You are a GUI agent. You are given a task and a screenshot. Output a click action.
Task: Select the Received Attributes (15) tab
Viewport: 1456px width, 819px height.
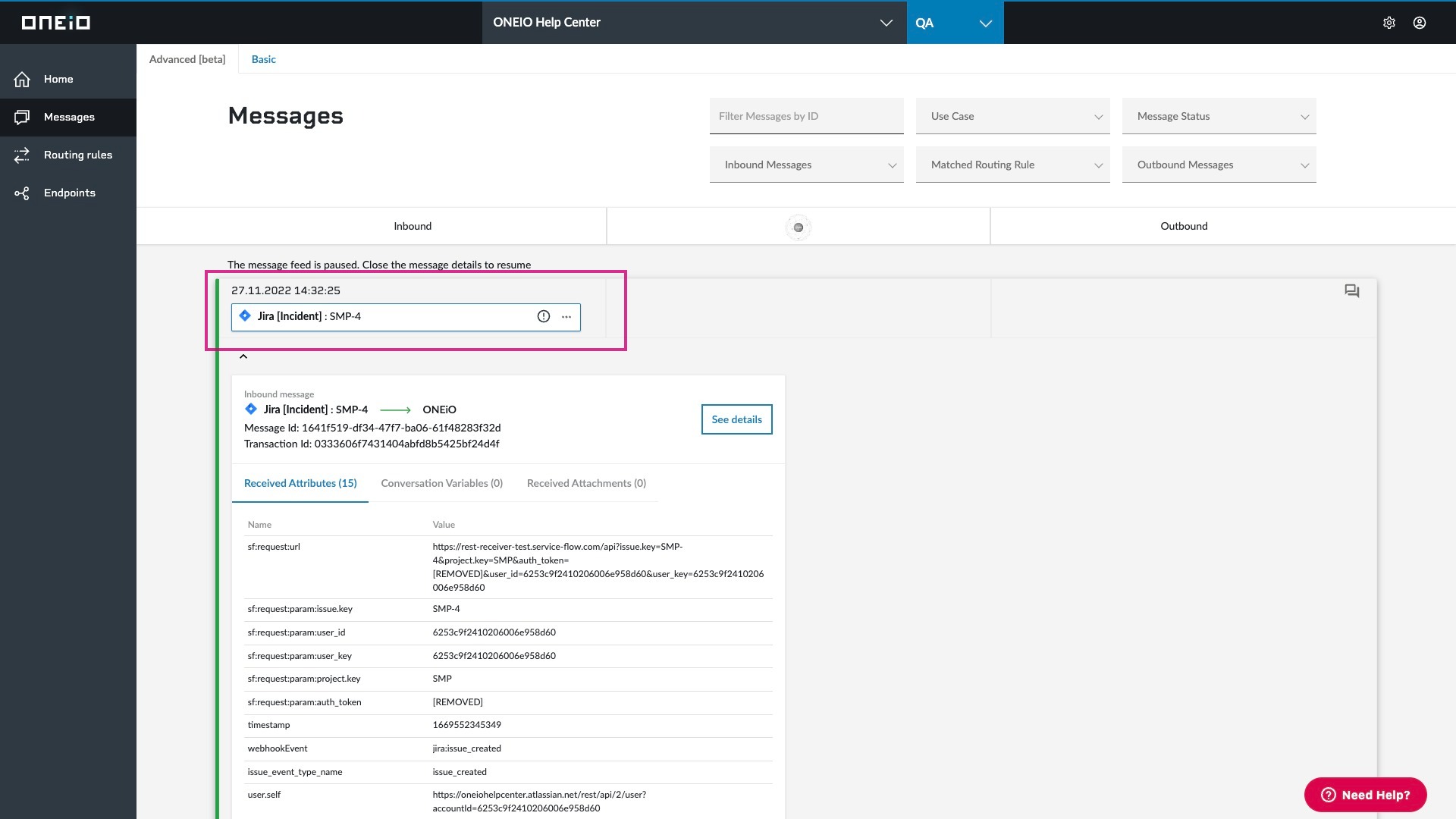click(300, 484)
